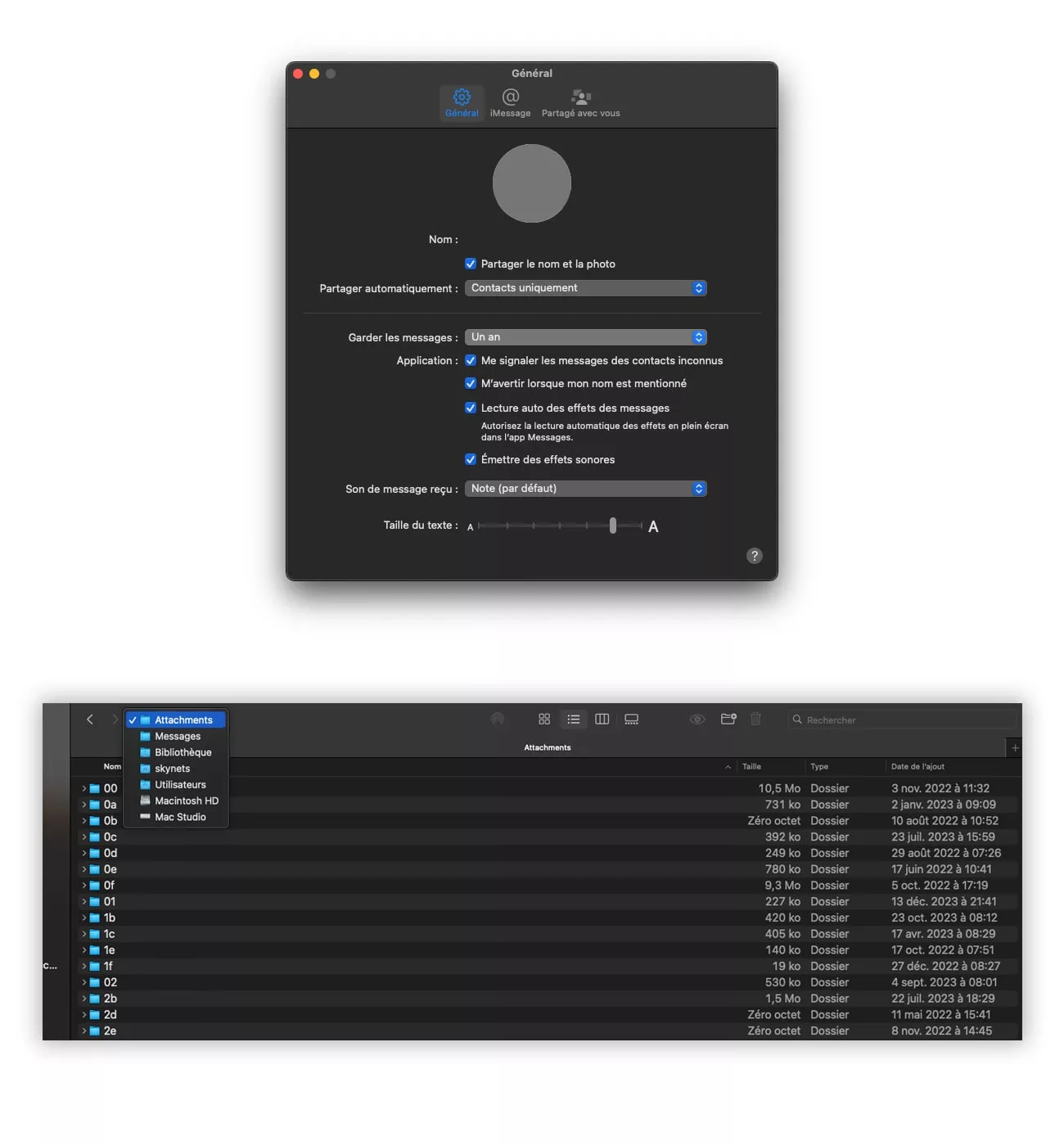This screenshot has height=1146, width=1064.
Task: Select the 02 folder icon
Action: [x=95, y=982]
